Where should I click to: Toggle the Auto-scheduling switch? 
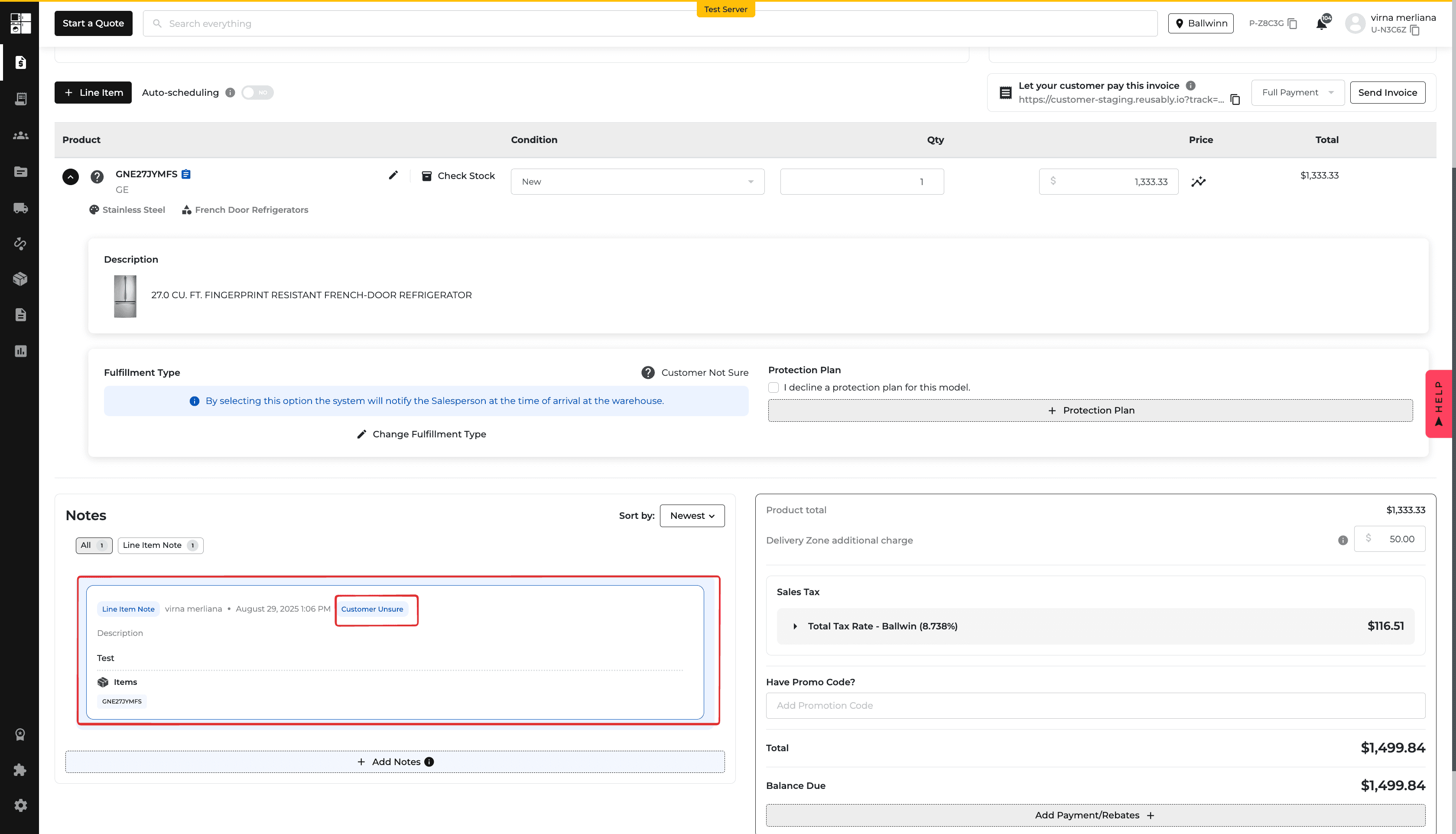[x=257, y=92]
